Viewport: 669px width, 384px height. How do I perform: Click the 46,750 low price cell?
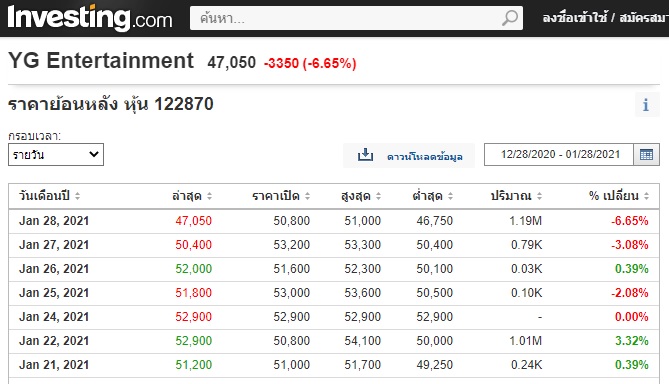pos(434,221)
